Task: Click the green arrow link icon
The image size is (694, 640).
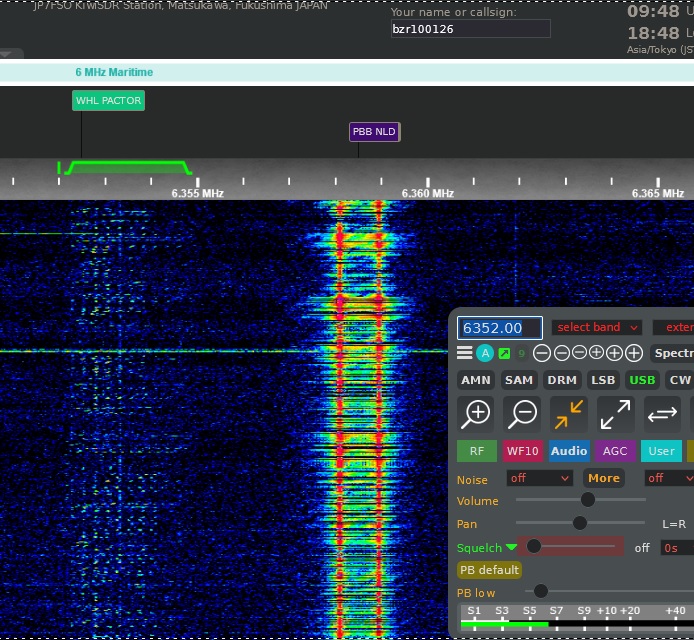Action: pyautogui.click(x=504, y=353)
